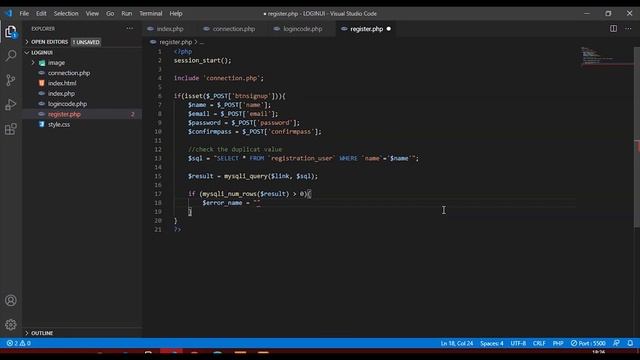Image resolution: width=640 pixels, height=360 pixels.
Task: Switch to the logincode.php tab
Action: pos(302,29)
